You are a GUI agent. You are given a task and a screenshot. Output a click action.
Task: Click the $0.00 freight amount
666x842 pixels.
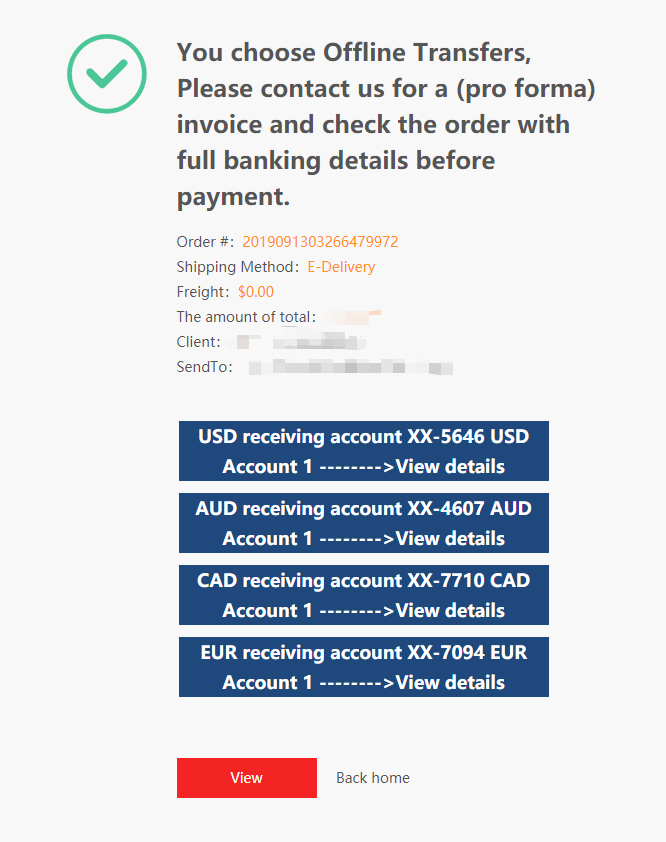[256, 292]
